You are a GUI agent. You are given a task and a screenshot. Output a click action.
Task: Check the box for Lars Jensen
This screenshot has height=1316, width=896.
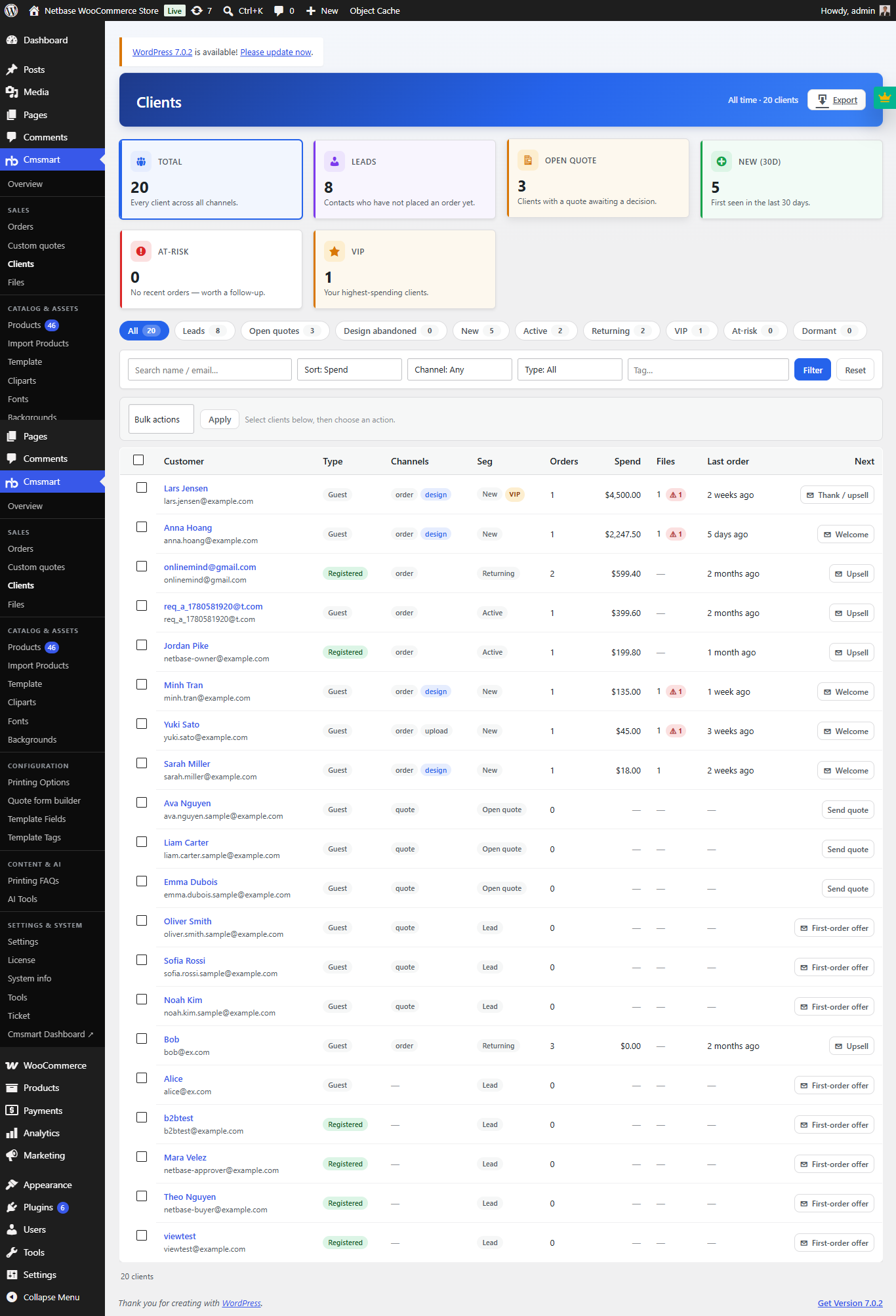(x=142, y=487)
